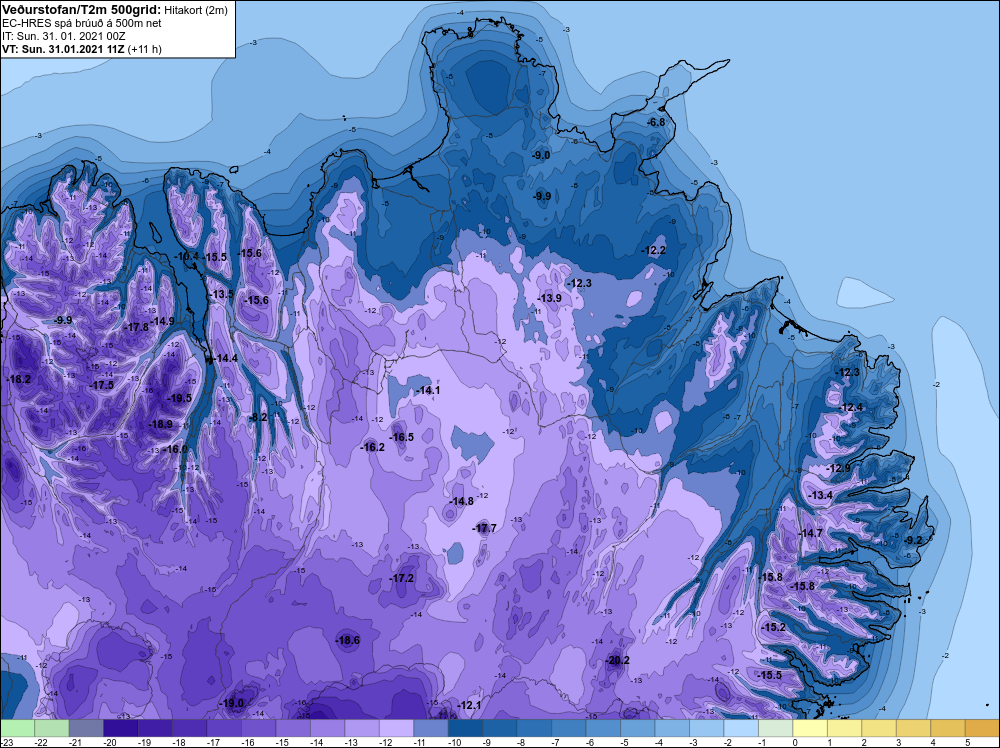
Task: Click the -13.4 temperature value
Action: [821, 495]
